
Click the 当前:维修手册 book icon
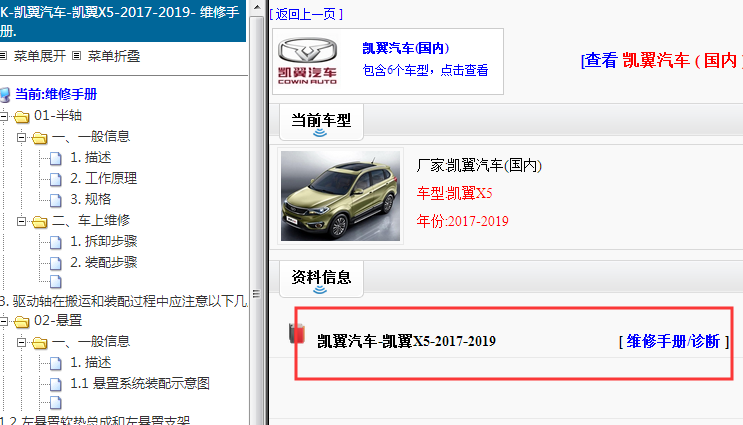click(5, 95)
